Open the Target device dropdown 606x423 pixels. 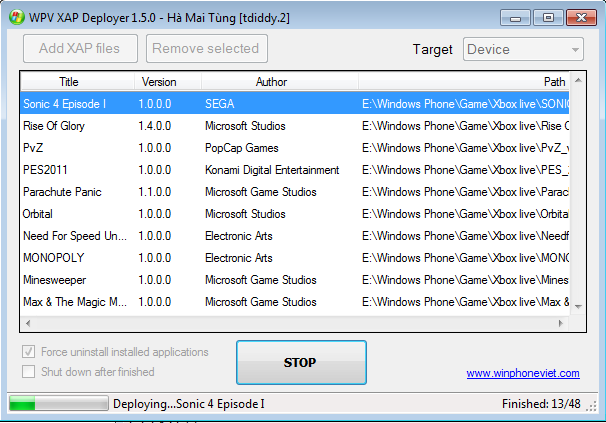[x=523, y=49]
